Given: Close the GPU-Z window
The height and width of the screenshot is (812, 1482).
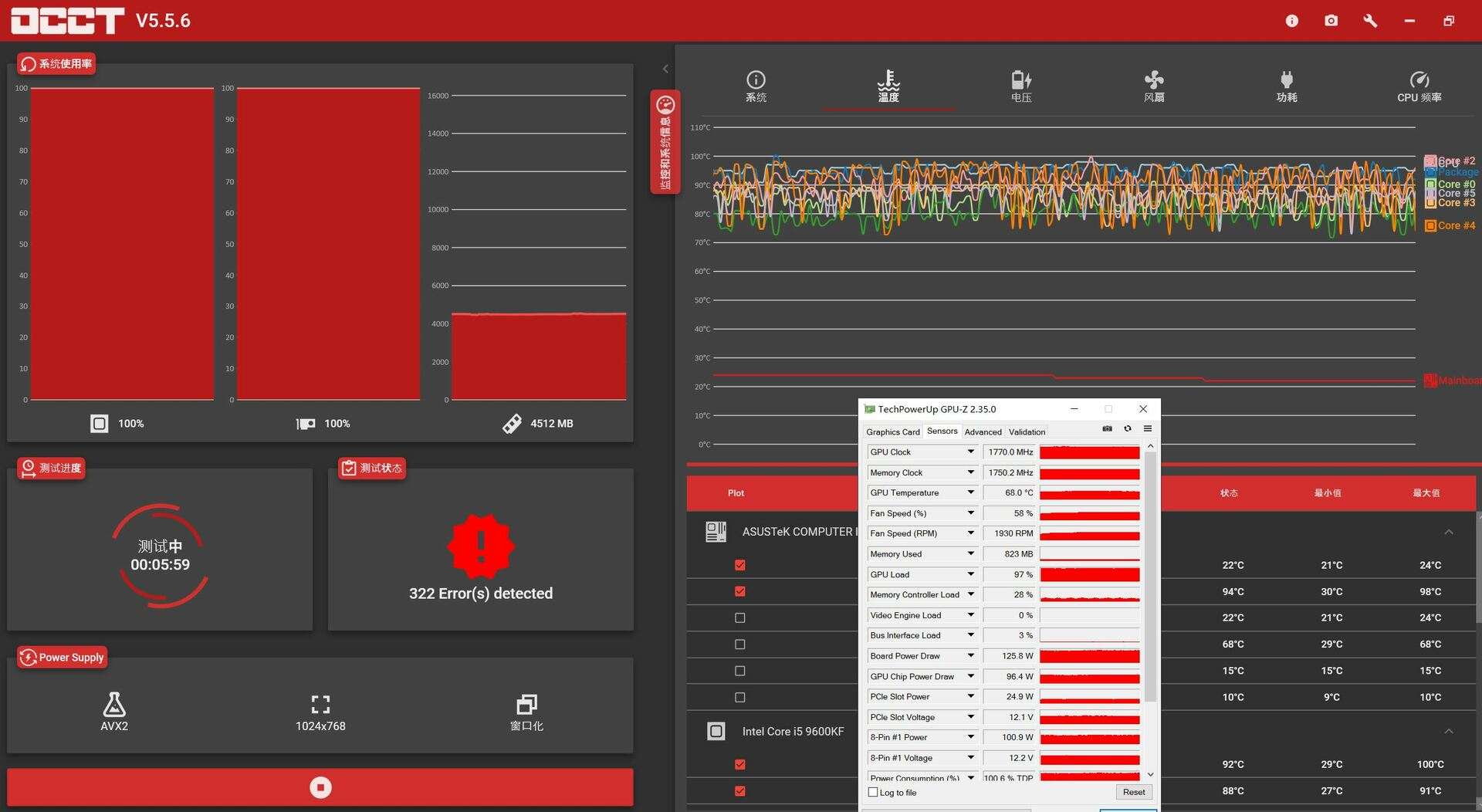Looking at the screenshot, I should [x=1143, y=409].
